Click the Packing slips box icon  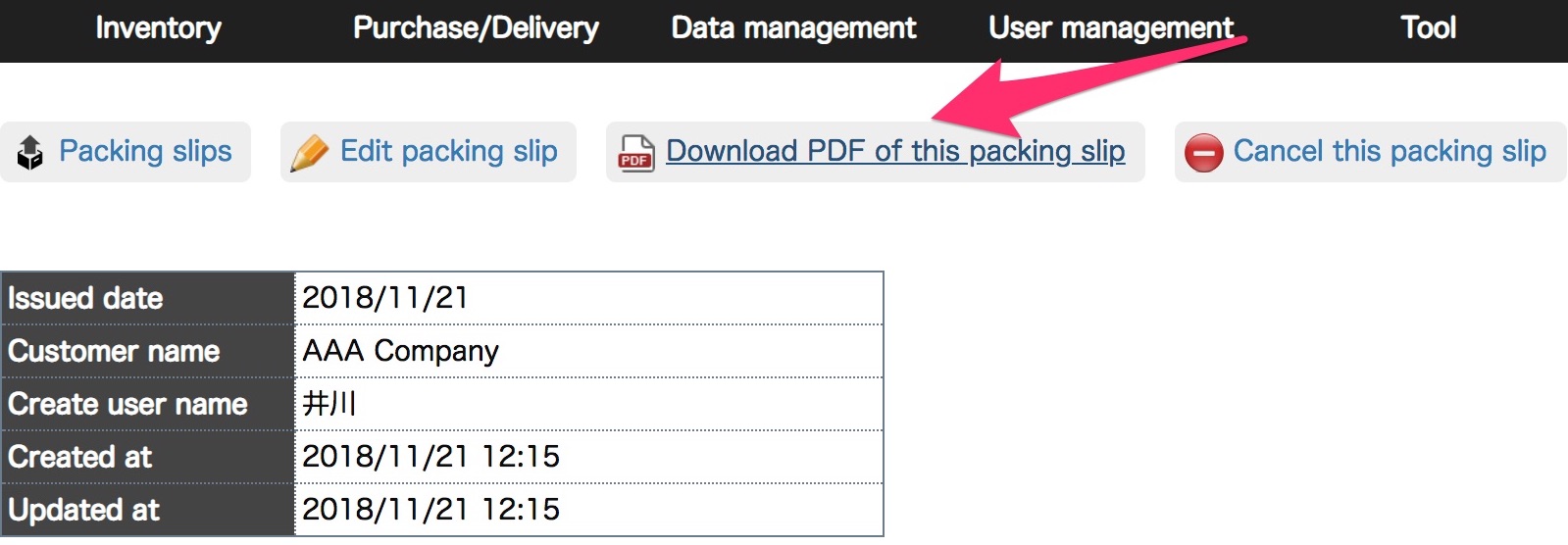(30, 152)
